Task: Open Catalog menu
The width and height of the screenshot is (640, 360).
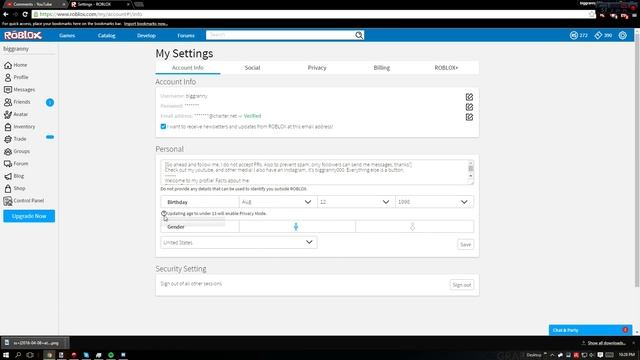Action: point(107,36)
